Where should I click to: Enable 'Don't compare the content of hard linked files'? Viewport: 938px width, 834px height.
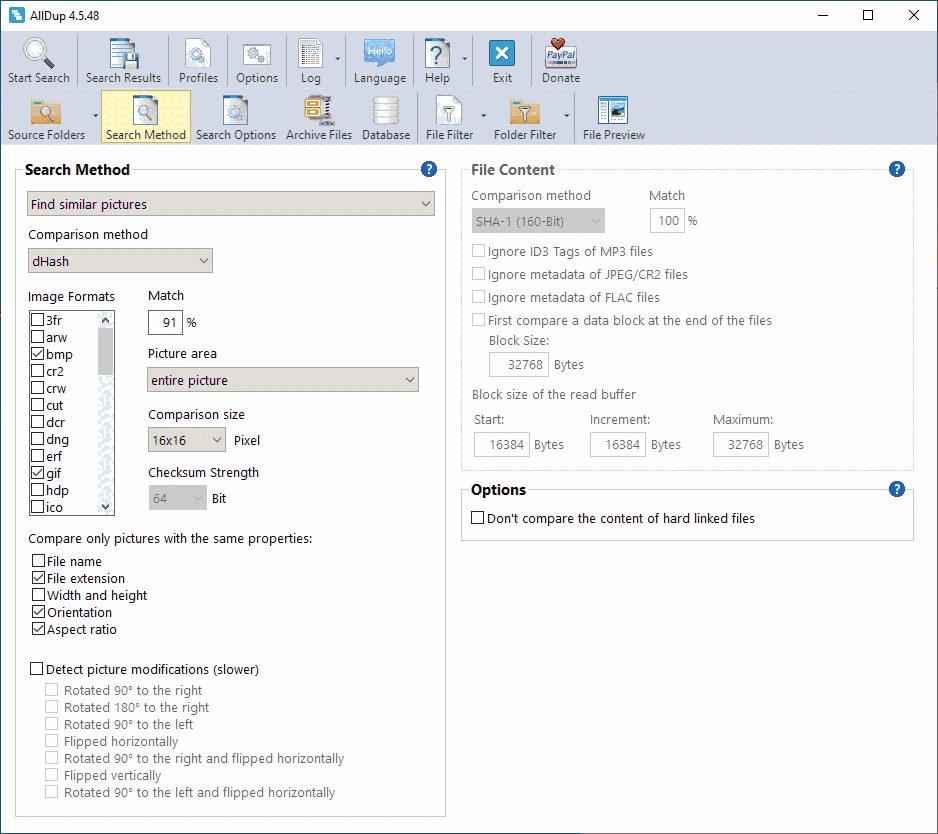pos(476,517)
